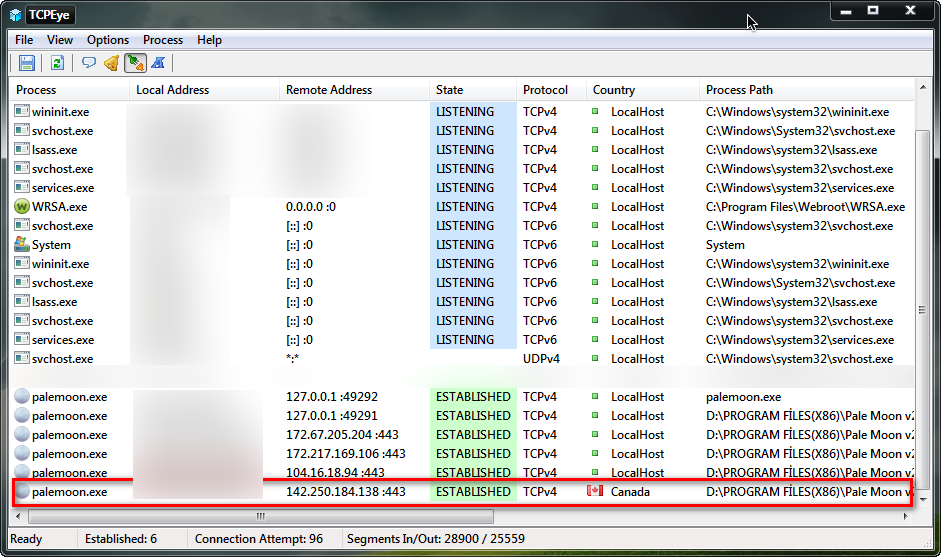
Task: Click palemoon icon in the 127.0.0.1 :49291 row
Action: 22,415
